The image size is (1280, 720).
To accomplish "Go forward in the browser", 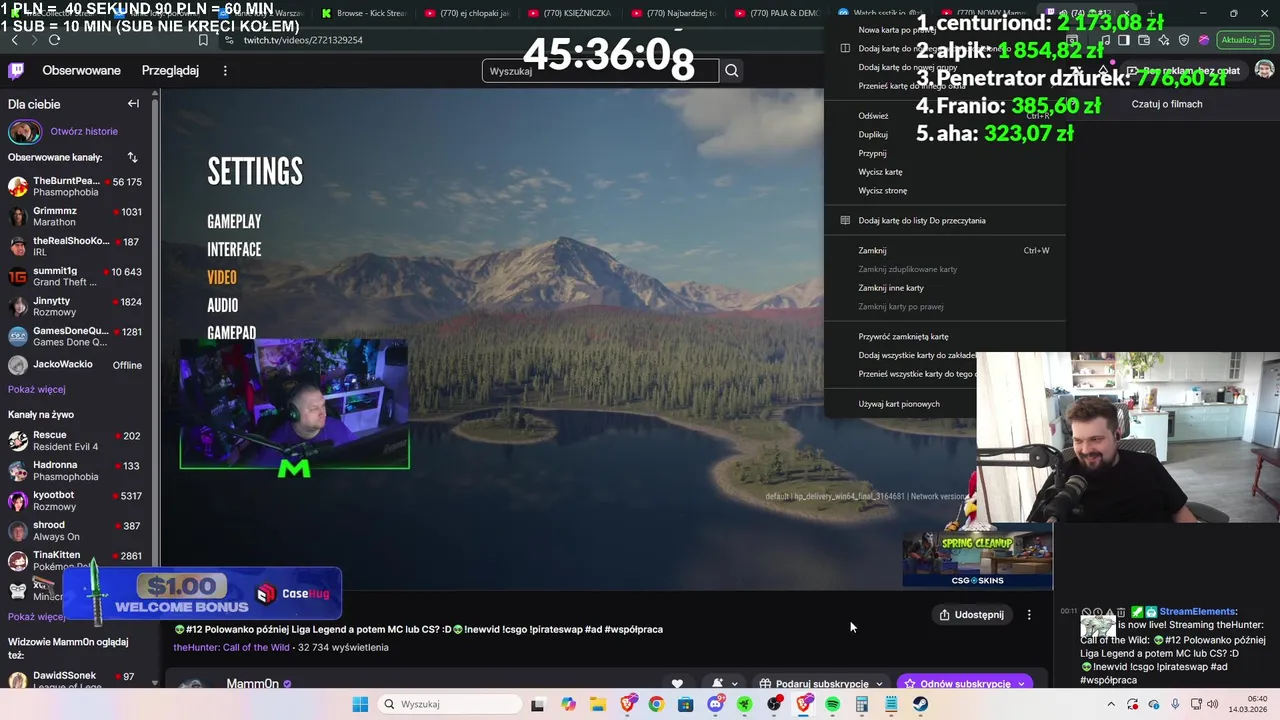I will (34, 40).
